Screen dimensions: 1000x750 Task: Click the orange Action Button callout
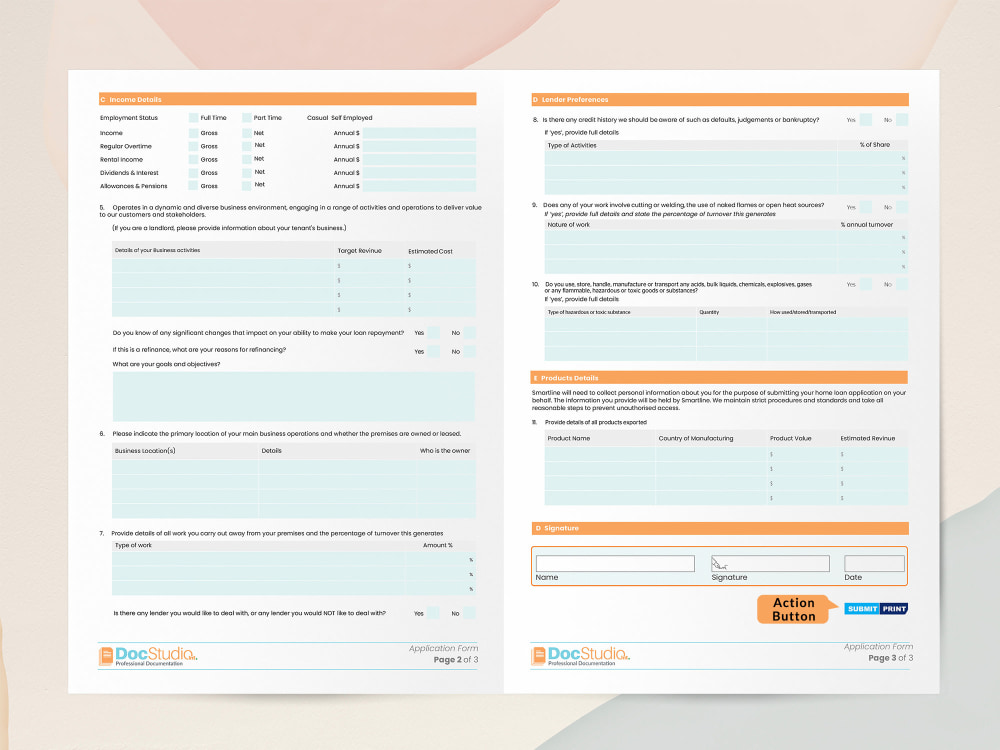coord(792,609)
